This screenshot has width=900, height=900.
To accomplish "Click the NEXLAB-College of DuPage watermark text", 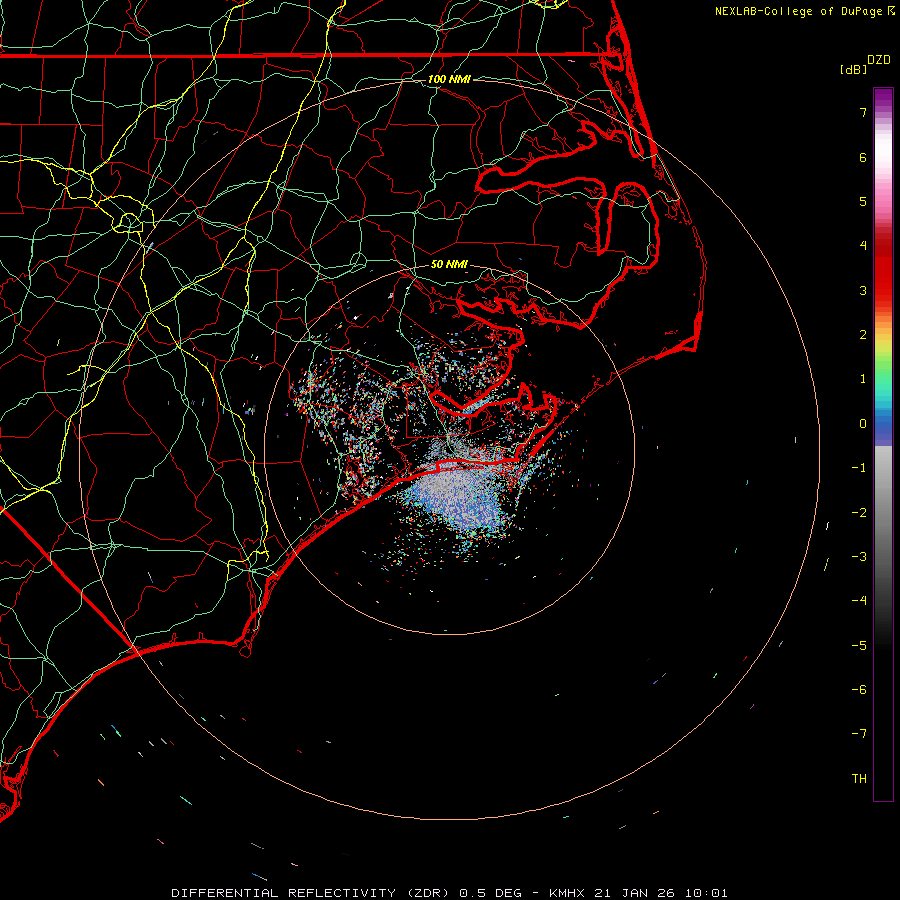I will 804,11.
